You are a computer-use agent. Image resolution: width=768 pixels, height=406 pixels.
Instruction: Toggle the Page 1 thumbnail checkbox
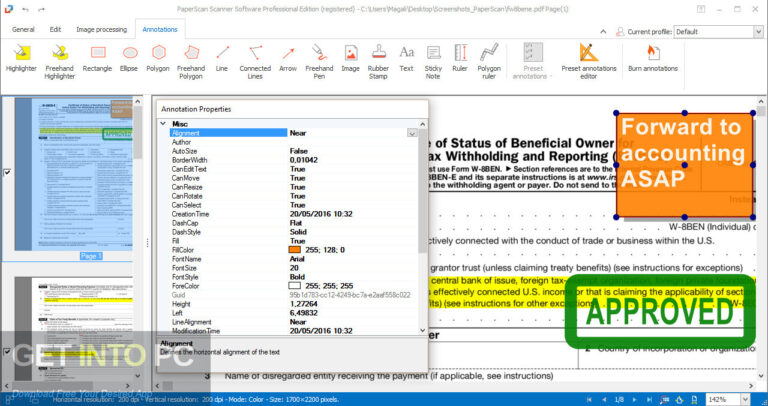tap(7, 172)
